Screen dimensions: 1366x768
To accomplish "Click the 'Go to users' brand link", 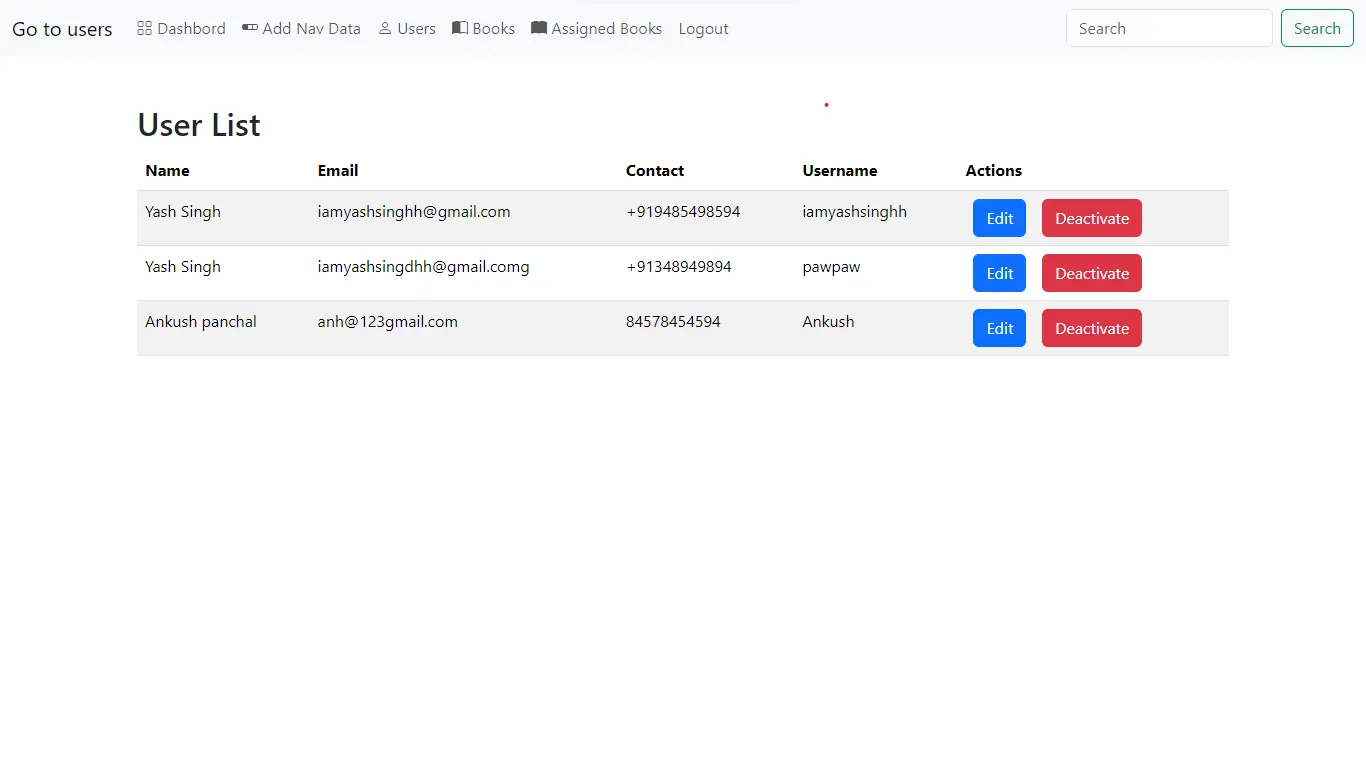I will coord(62,29).
